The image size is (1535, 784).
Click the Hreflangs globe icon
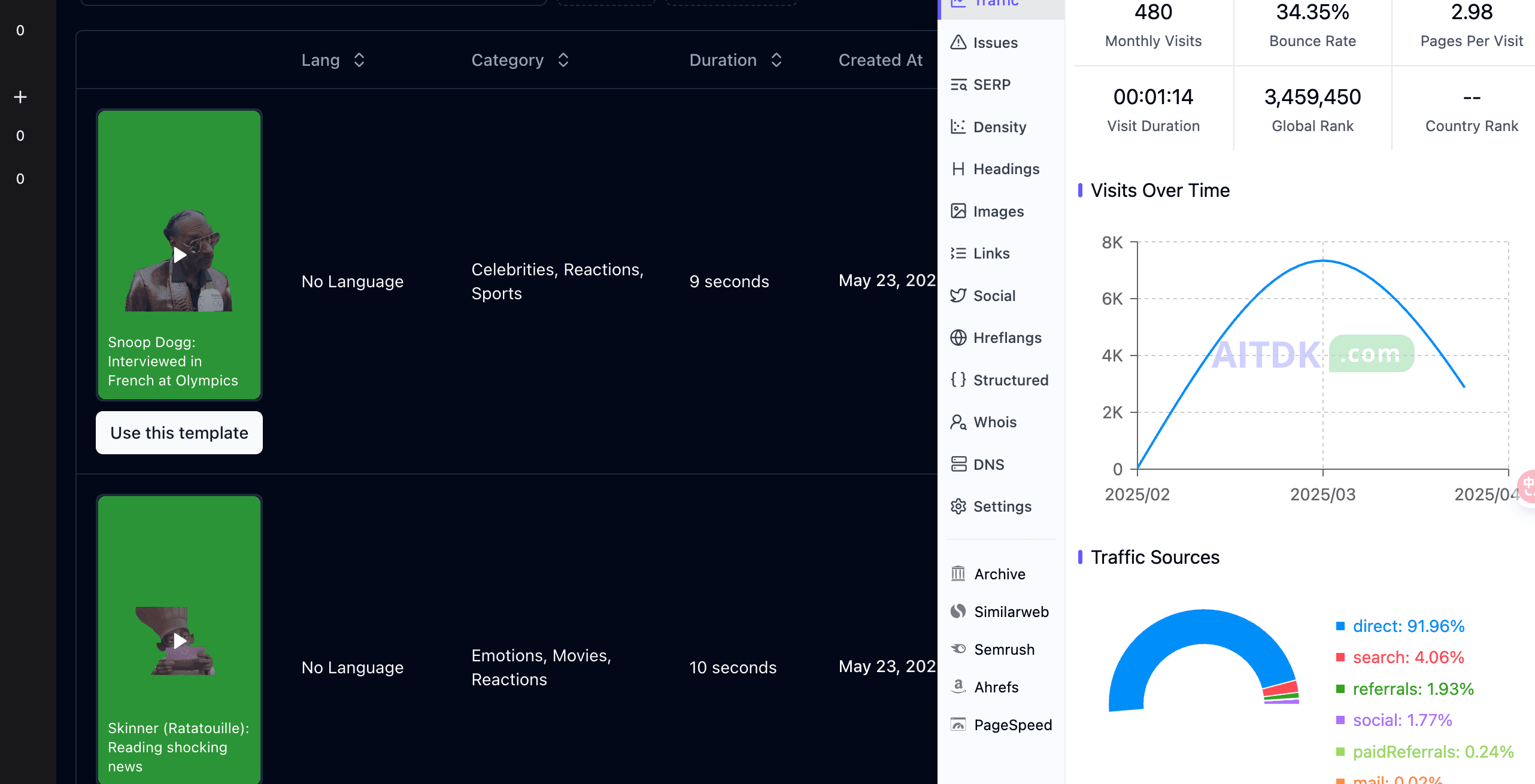(958, 338)
